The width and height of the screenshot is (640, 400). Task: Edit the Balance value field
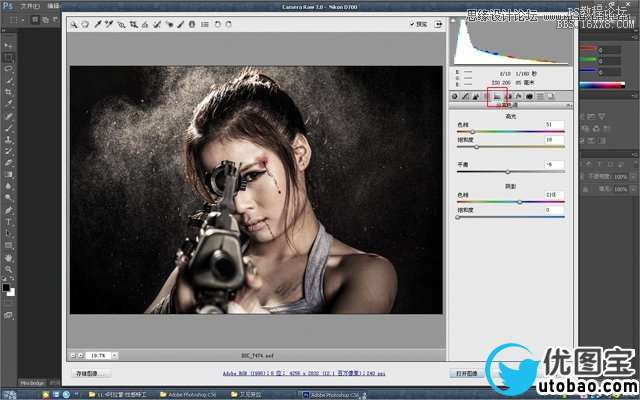click(555, 164)
